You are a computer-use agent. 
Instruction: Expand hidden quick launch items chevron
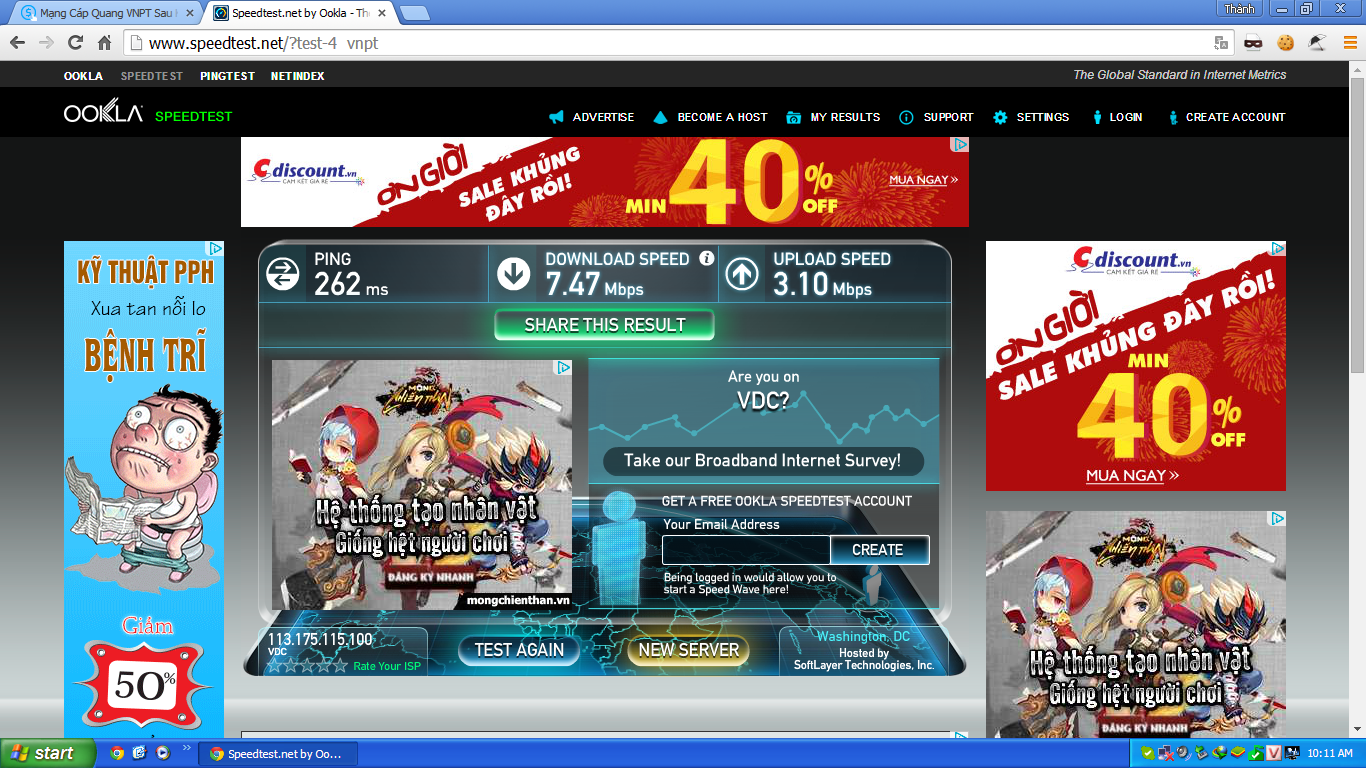pos(186,749)
